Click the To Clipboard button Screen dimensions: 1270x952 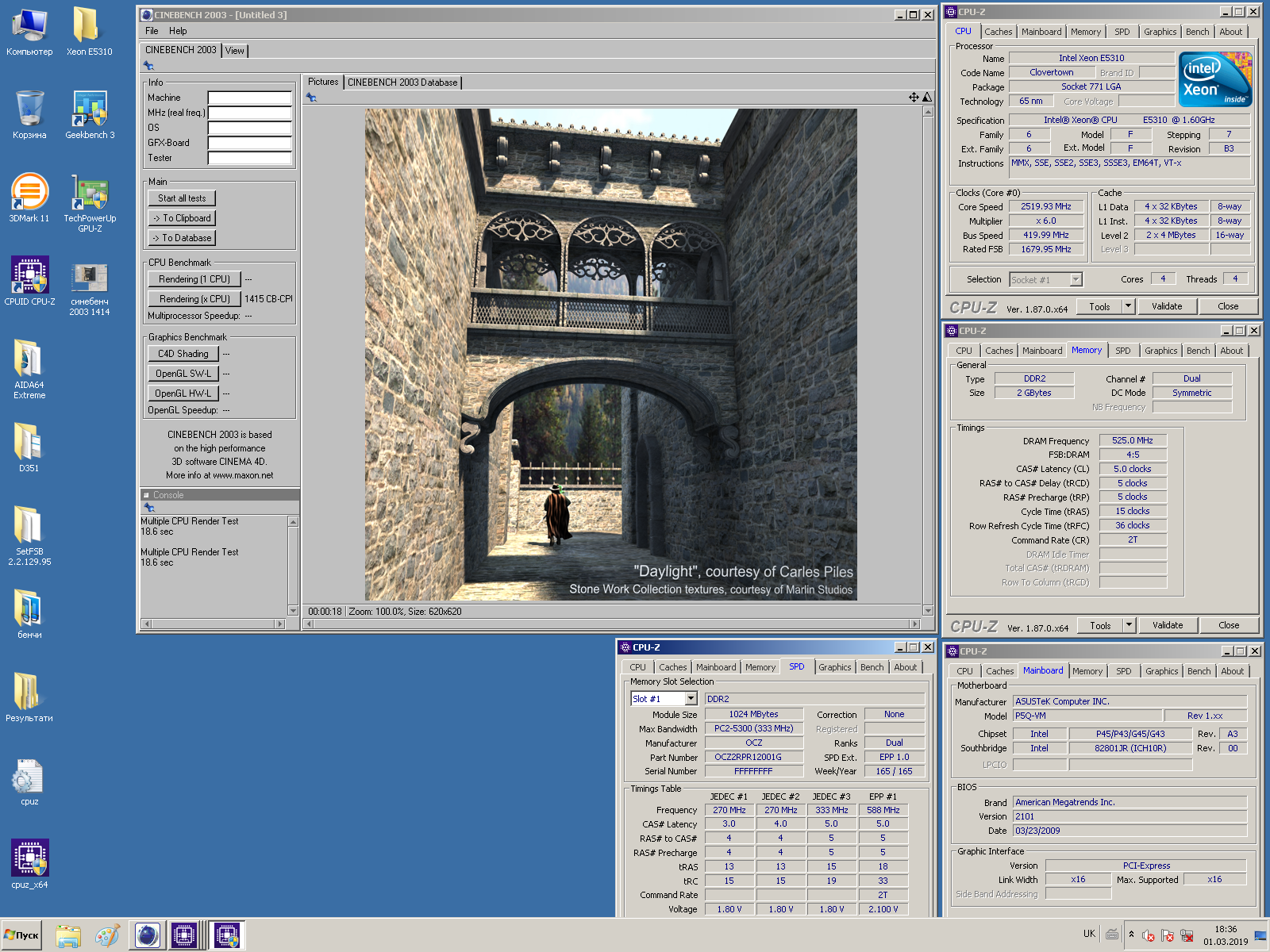(182, 218)
